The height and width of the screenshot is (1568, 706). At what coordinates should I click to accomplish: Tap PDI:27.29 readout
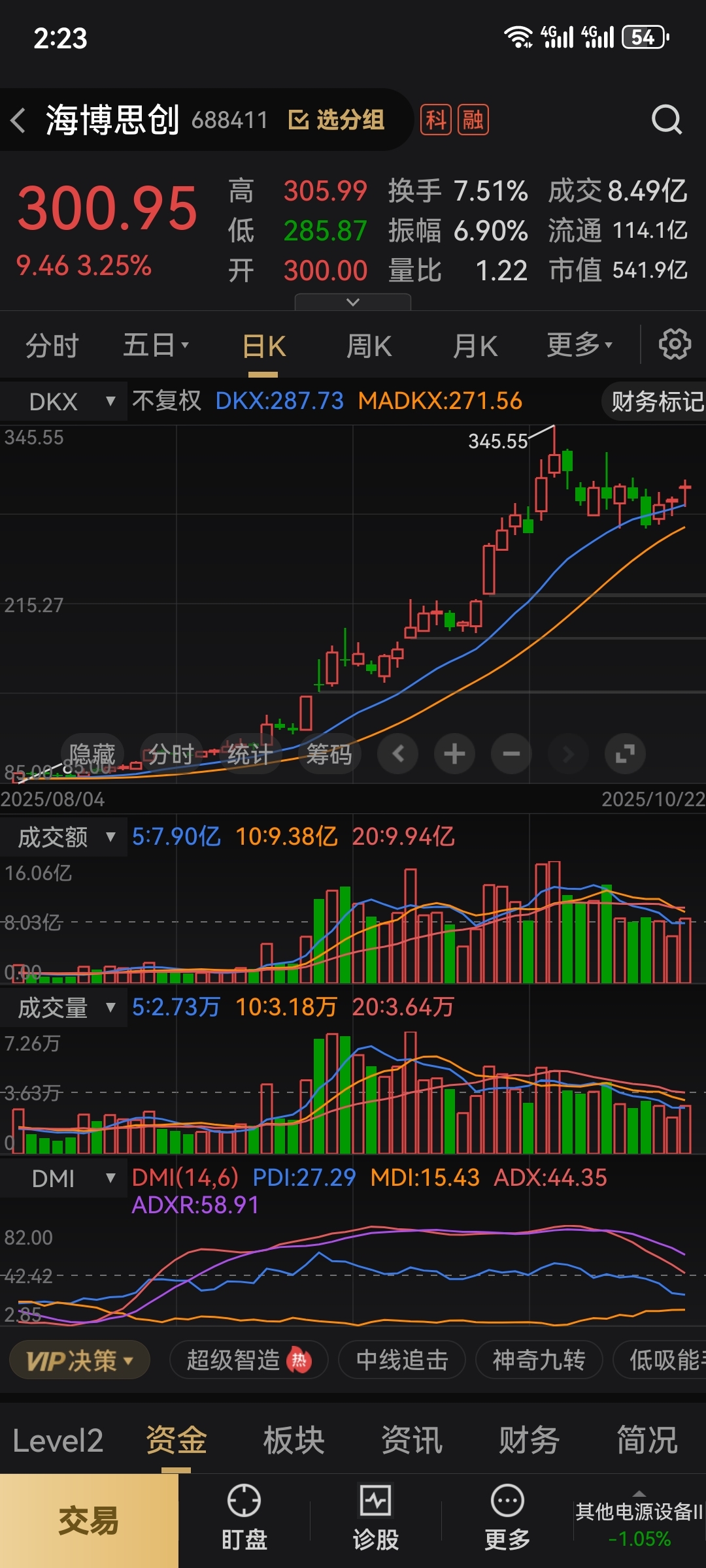304,1178
